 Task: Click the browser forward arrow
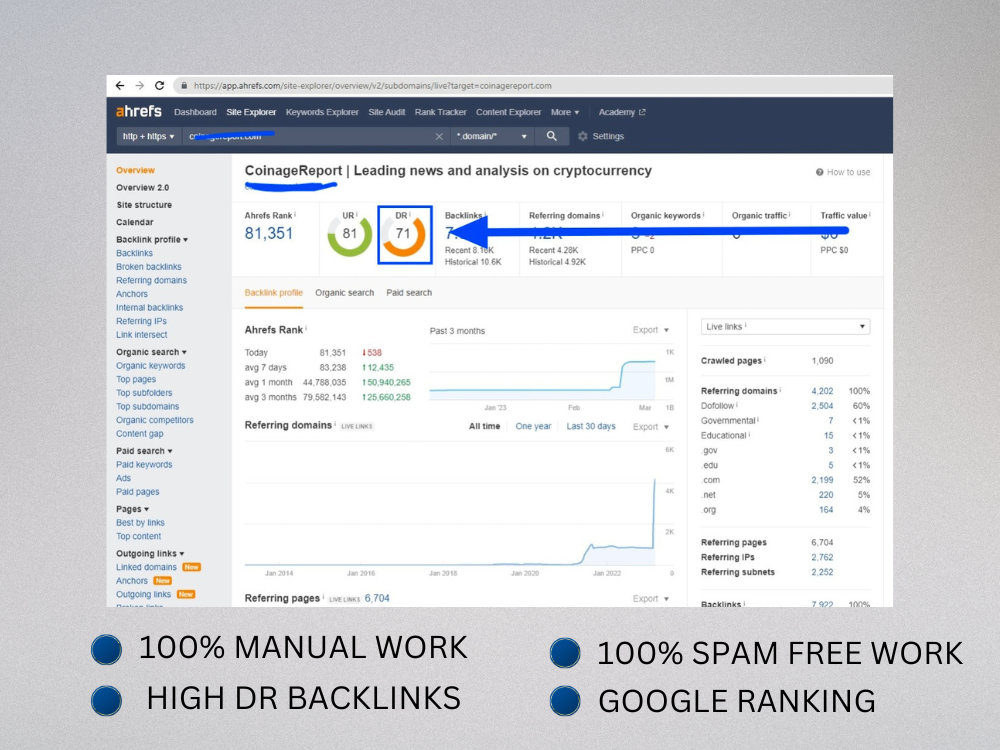point(140,85)
